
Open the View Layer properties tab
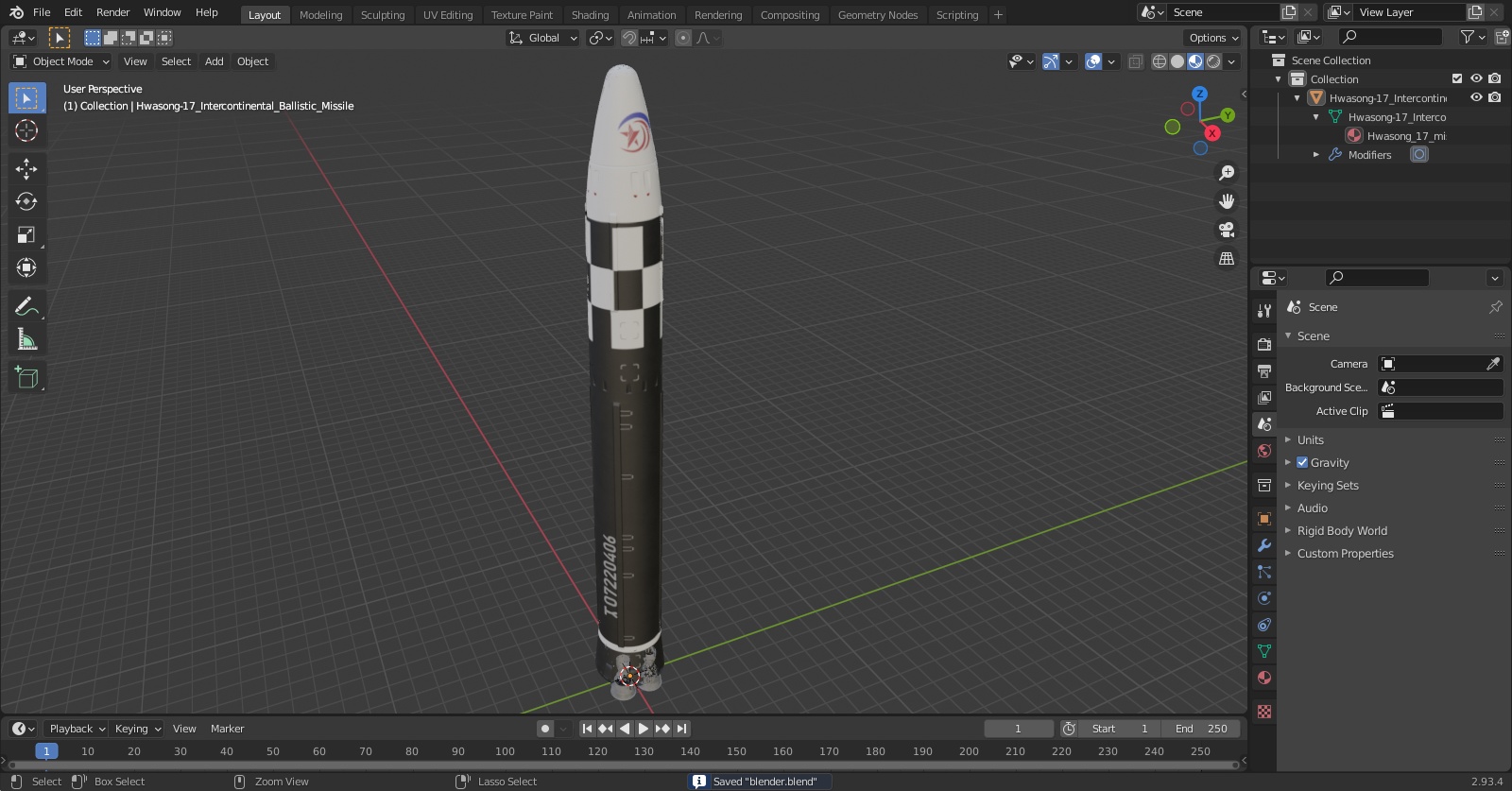[x=1263, y=397]
